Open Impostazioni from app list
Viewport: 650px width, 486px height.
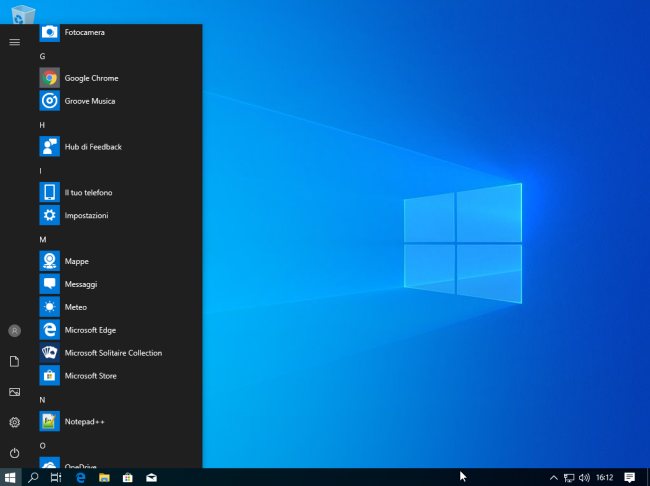pyautogui.click(x=86, y=215)
